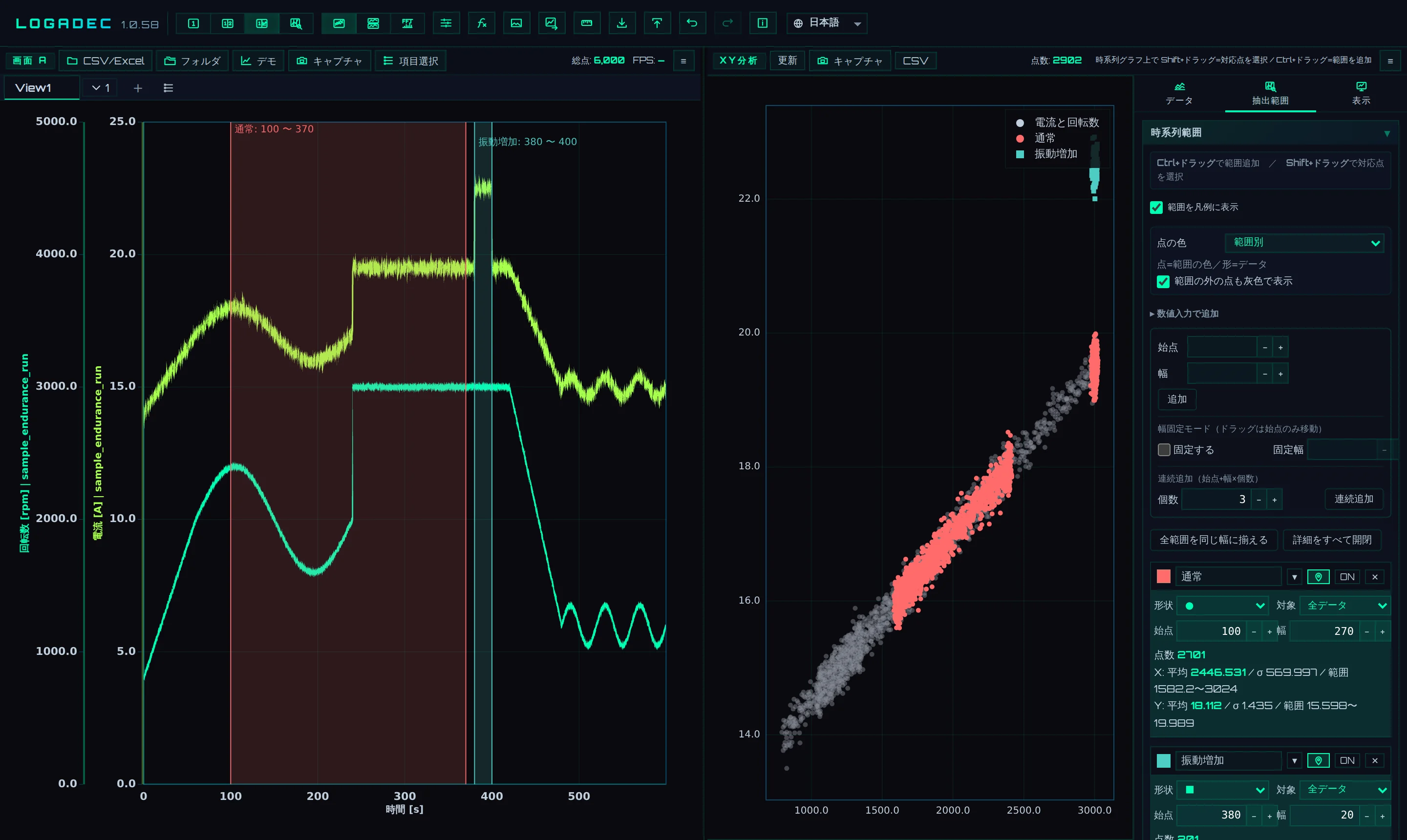Screen dimensions: 1407x840
Task: Open the fx formula editor
Action: pyautogui.click(x=482, y=23)
